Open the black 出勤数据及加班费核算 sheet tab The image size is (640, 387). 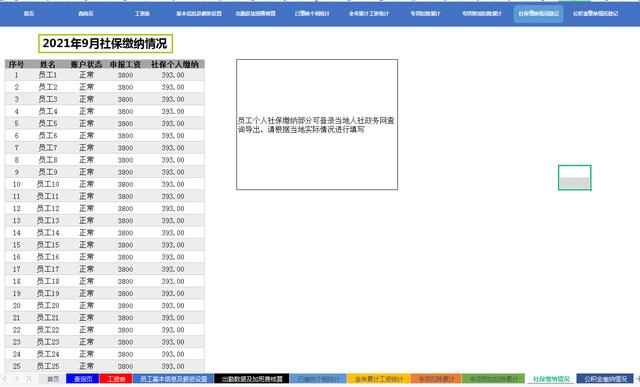pos(252,379)
